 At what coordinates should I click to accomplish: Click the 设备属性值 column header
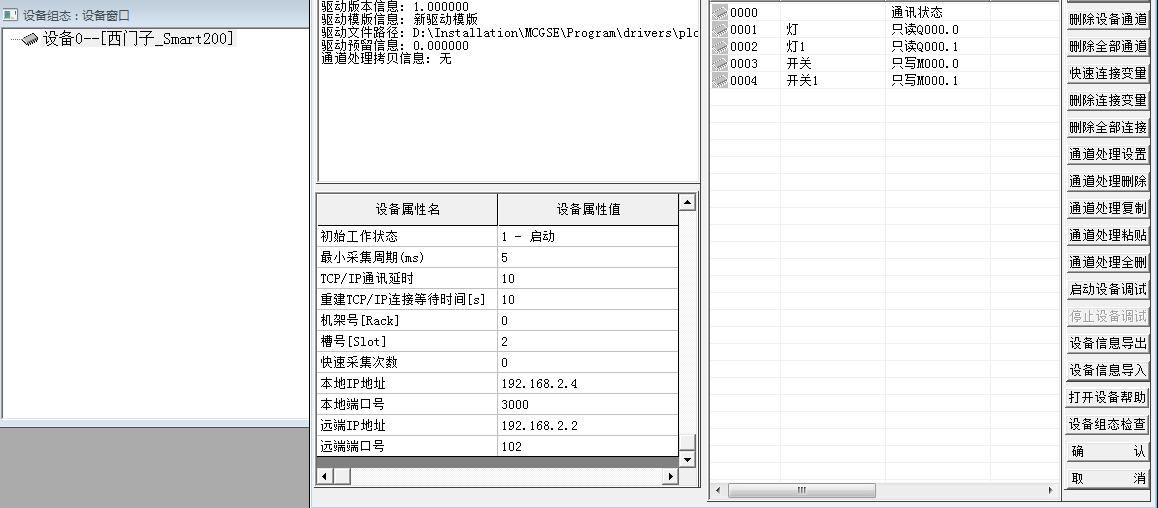point(588,210)
